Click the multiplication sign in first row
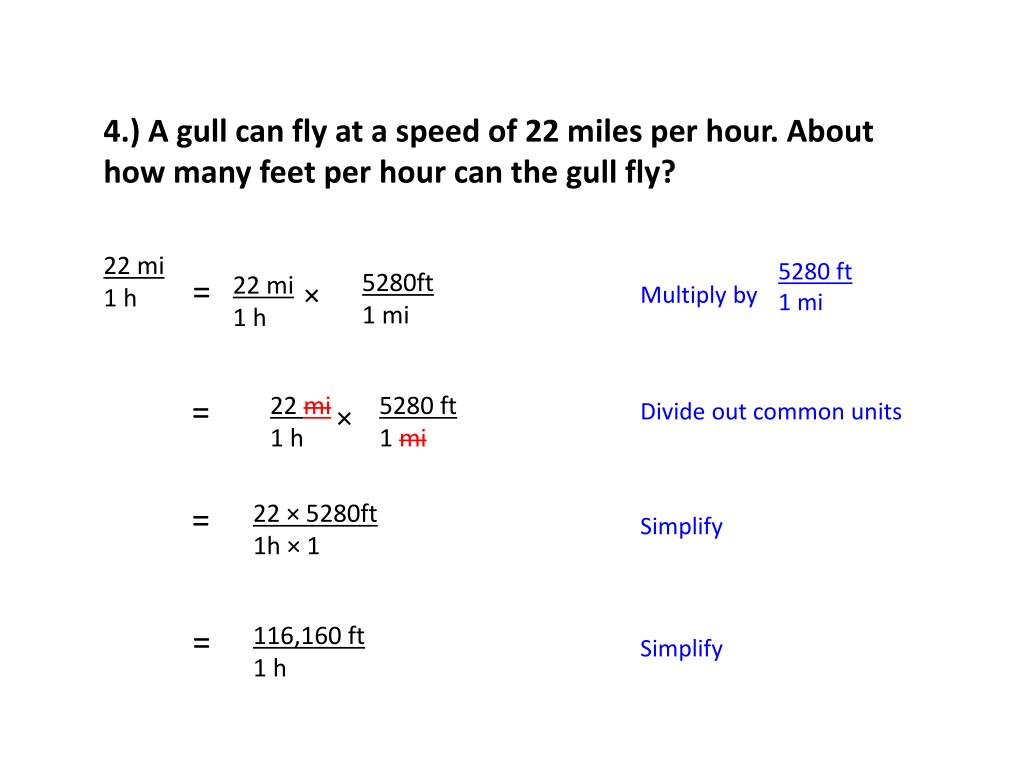Screen dimensions: 1024x768 (x=312, y=296)
